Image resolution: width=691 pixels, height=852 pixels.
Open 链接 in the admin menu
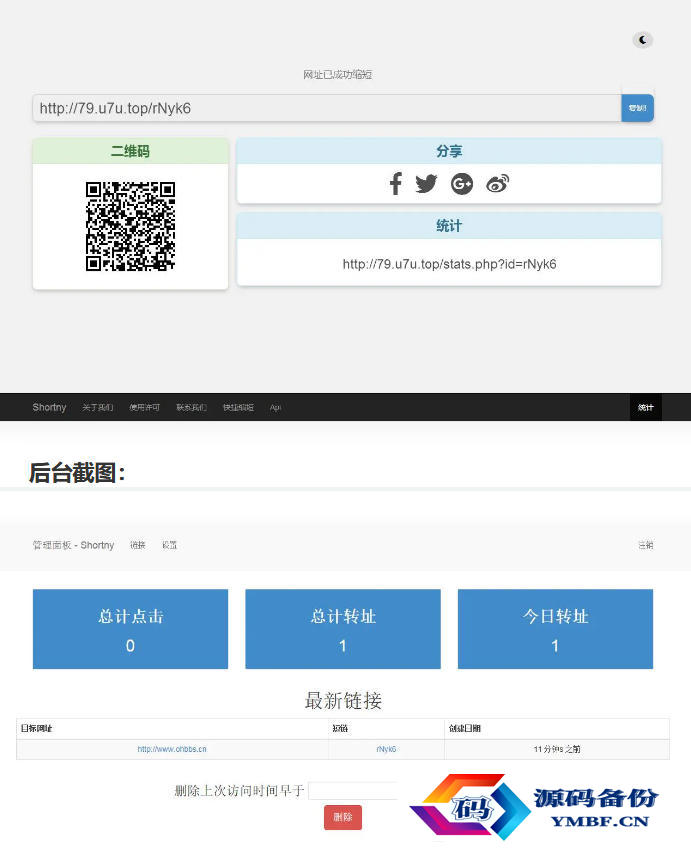(x=138, y=545)
